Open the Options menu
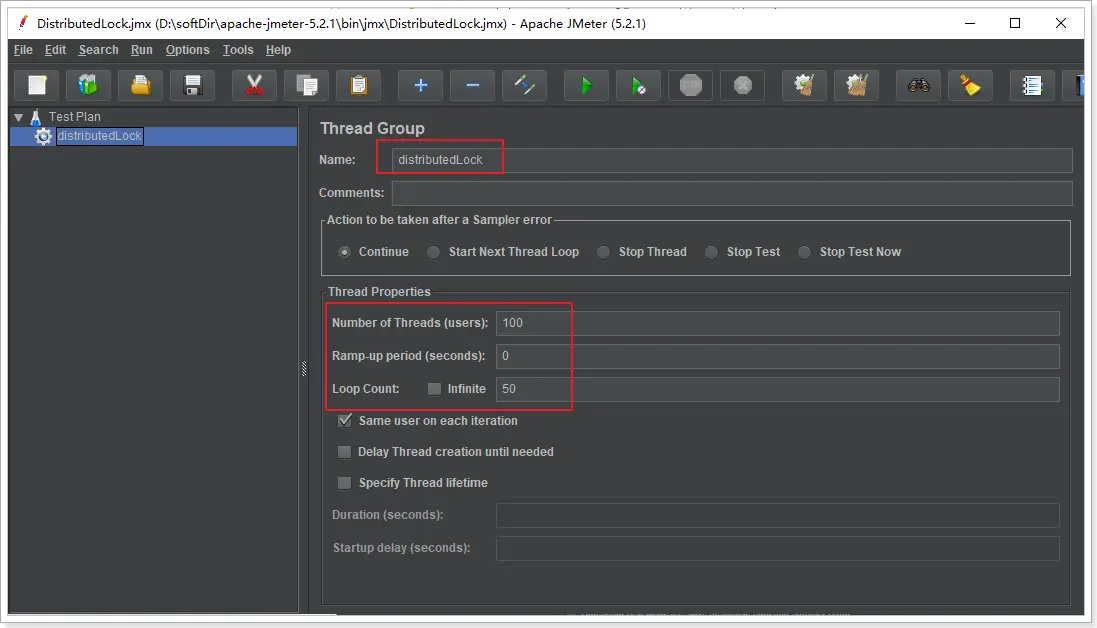 [x=187, y=50]
